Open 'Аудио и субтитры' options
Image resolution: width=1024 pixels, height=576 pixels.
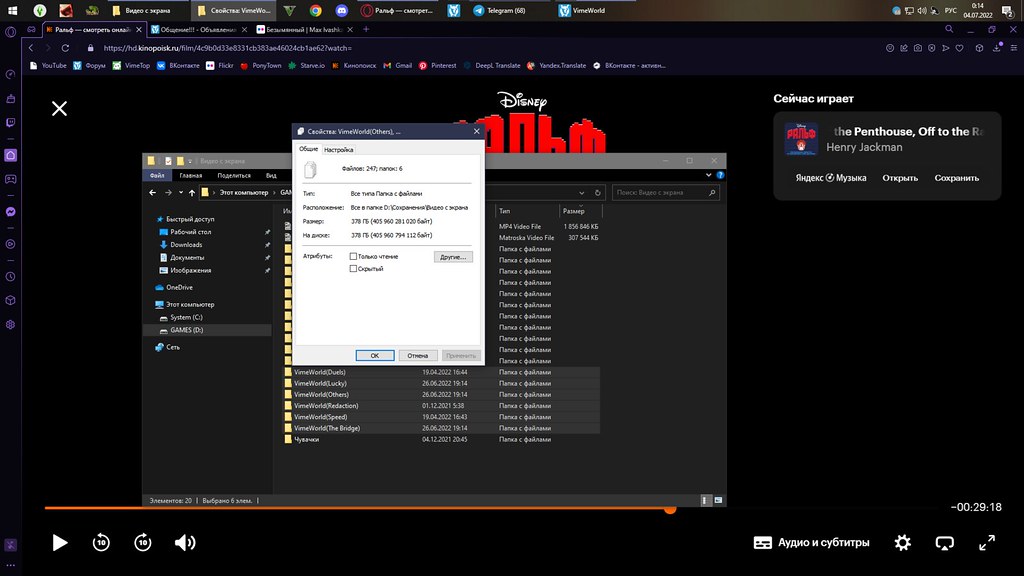(x=811, y=542)
